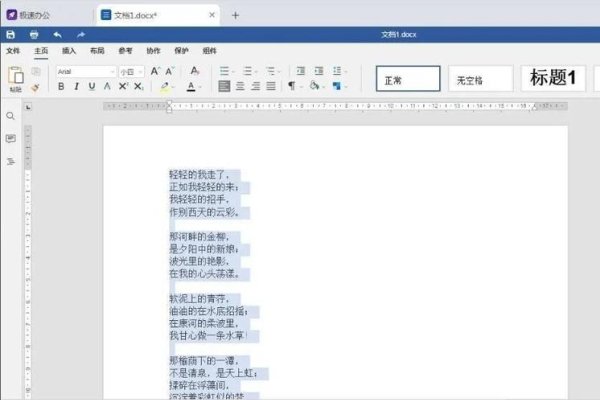Right-align the selected text
600x400 pixels.
255,86
